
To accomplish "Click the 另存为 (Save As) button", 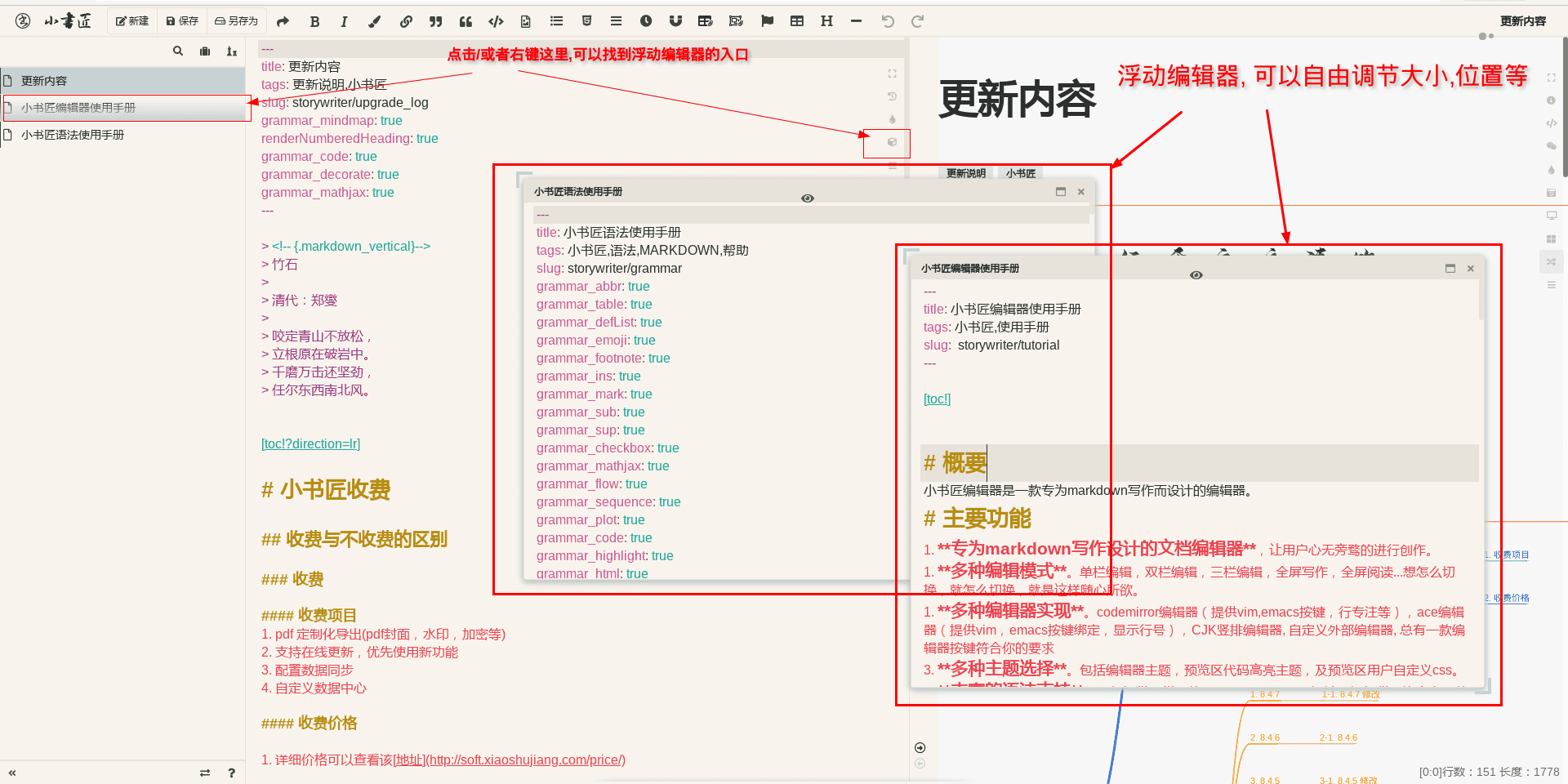I will [x=236, y=21].
